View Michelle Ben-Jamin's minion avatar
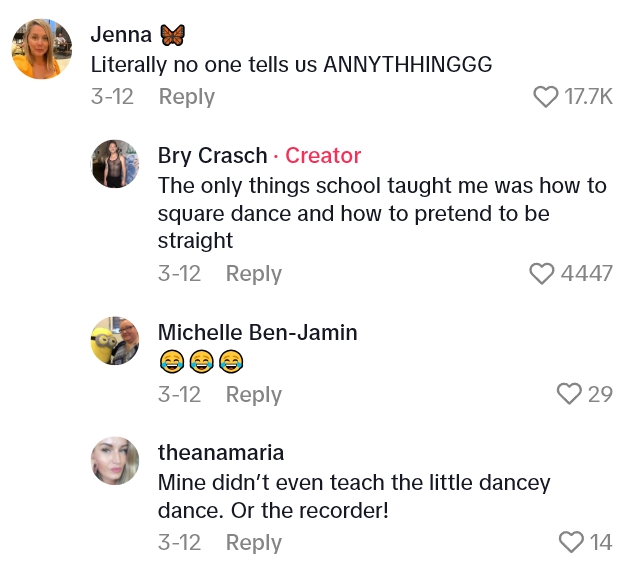The image size is (620, 569). click(115, 341)
